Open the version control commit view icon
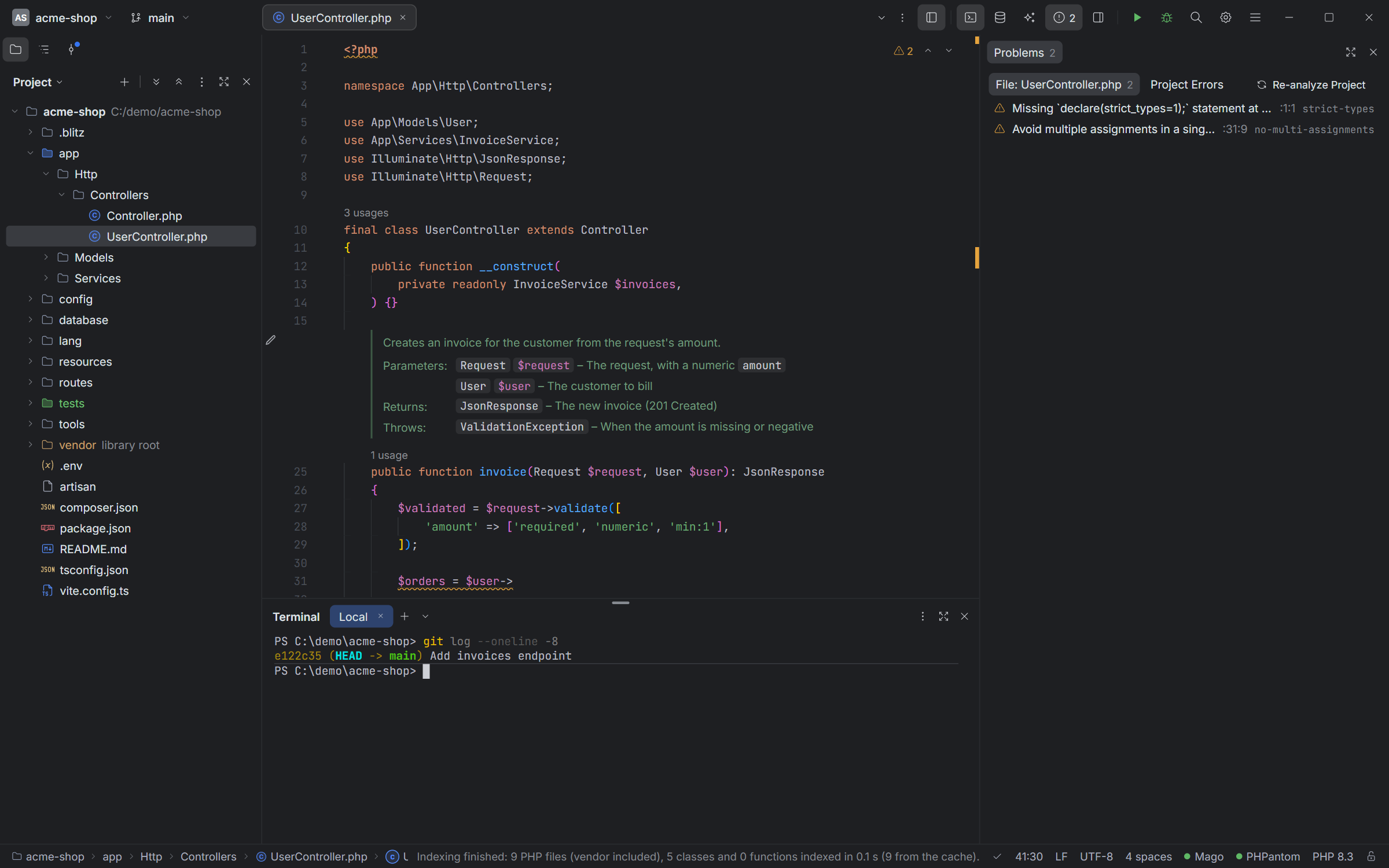The height and width of the screenshot is (868, 1389). coord(72,49)
